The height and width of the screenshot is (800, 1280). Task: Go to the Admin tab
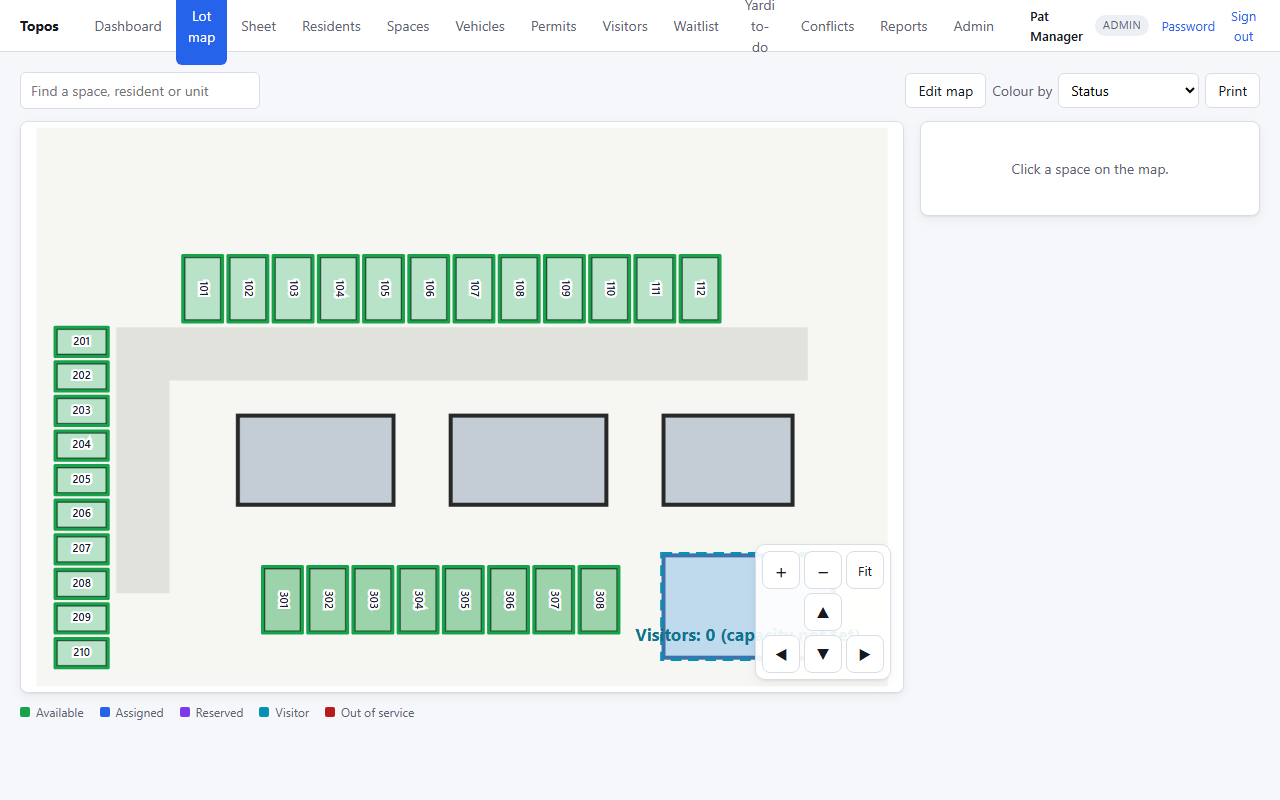tap(974, 26)
